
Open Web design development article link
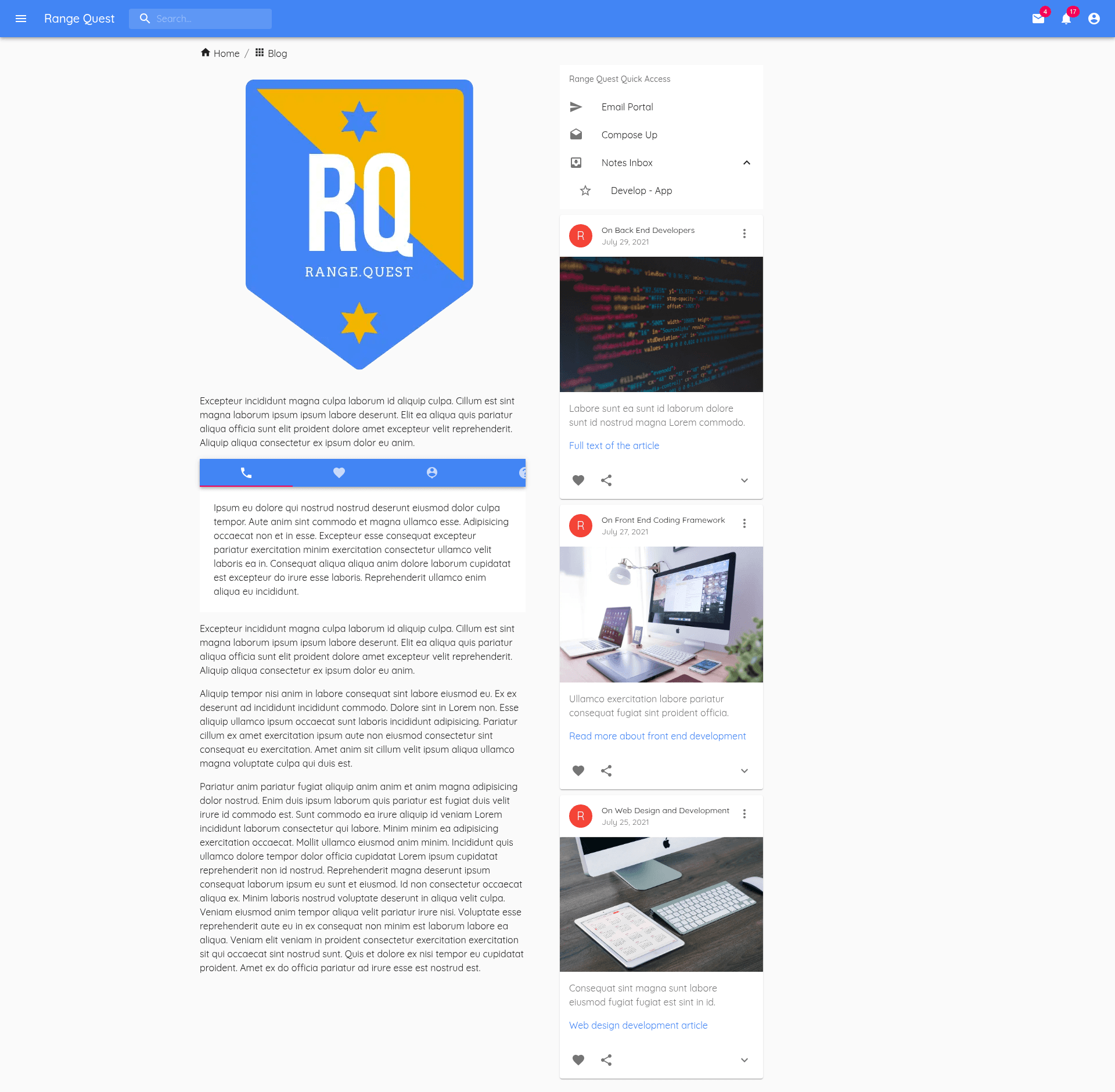[x=638, y=1025]
